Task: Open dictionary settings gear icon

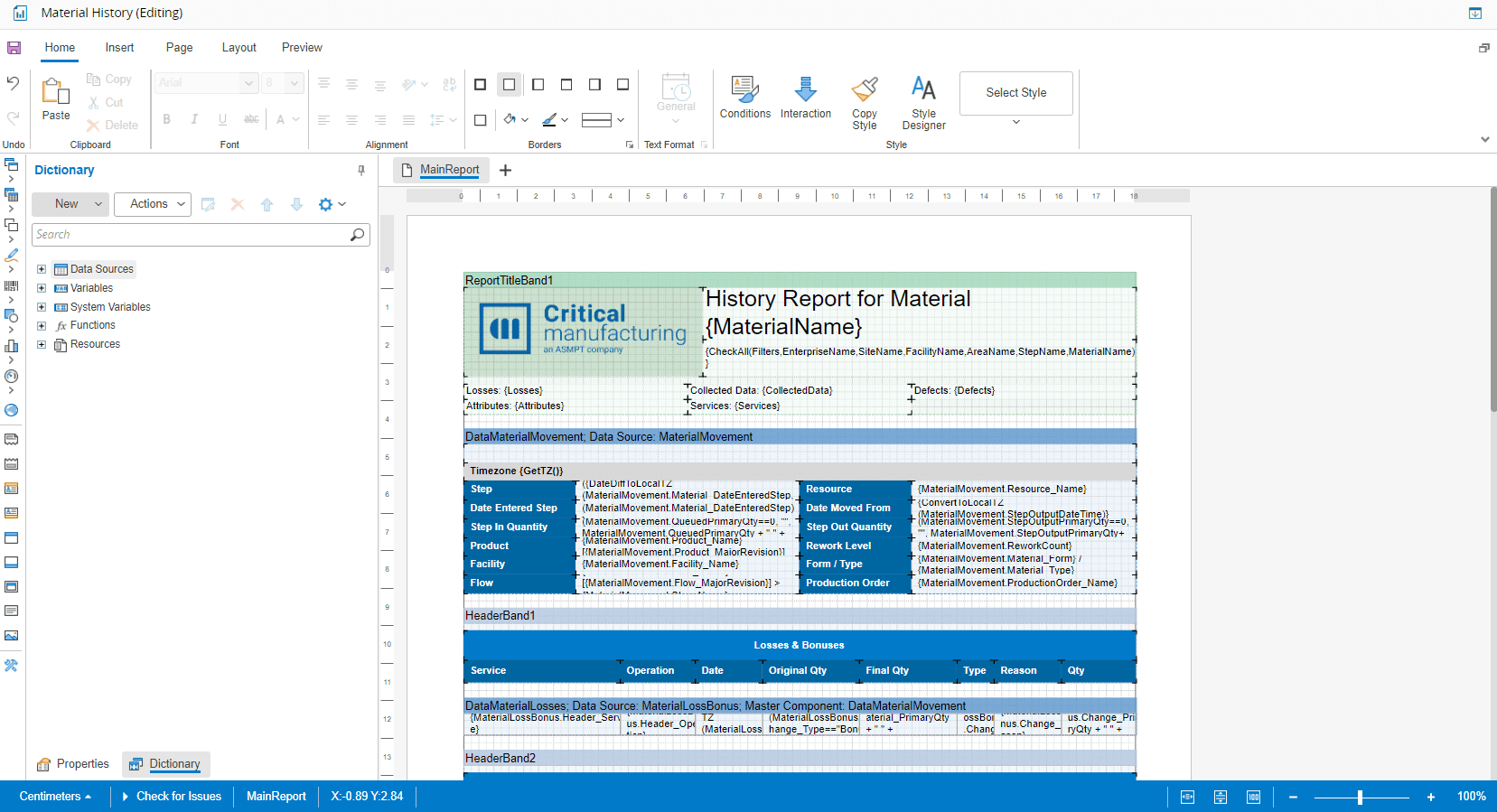Action: coord(326,205)
